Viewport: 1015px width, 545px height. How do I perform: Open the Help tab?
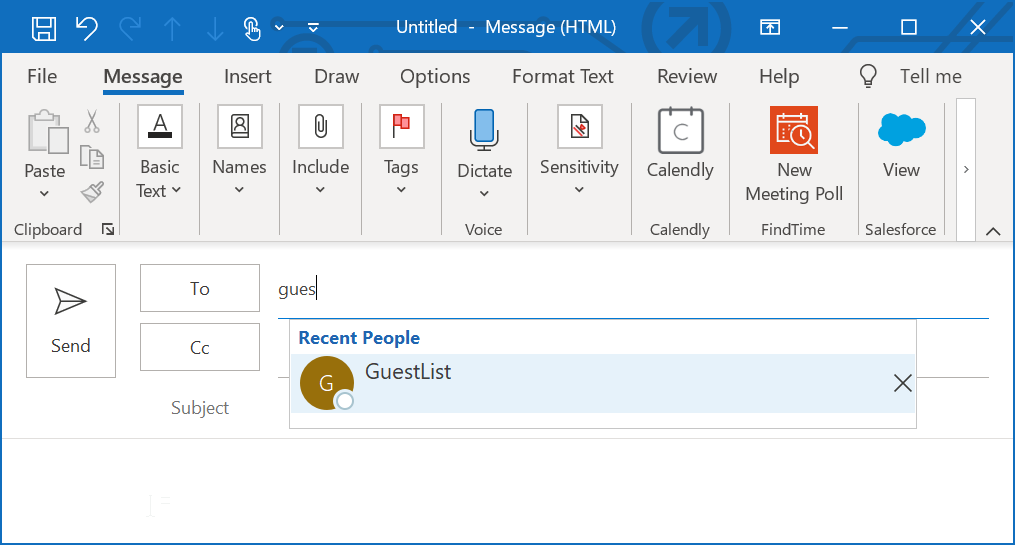click(x=779, y=76)
